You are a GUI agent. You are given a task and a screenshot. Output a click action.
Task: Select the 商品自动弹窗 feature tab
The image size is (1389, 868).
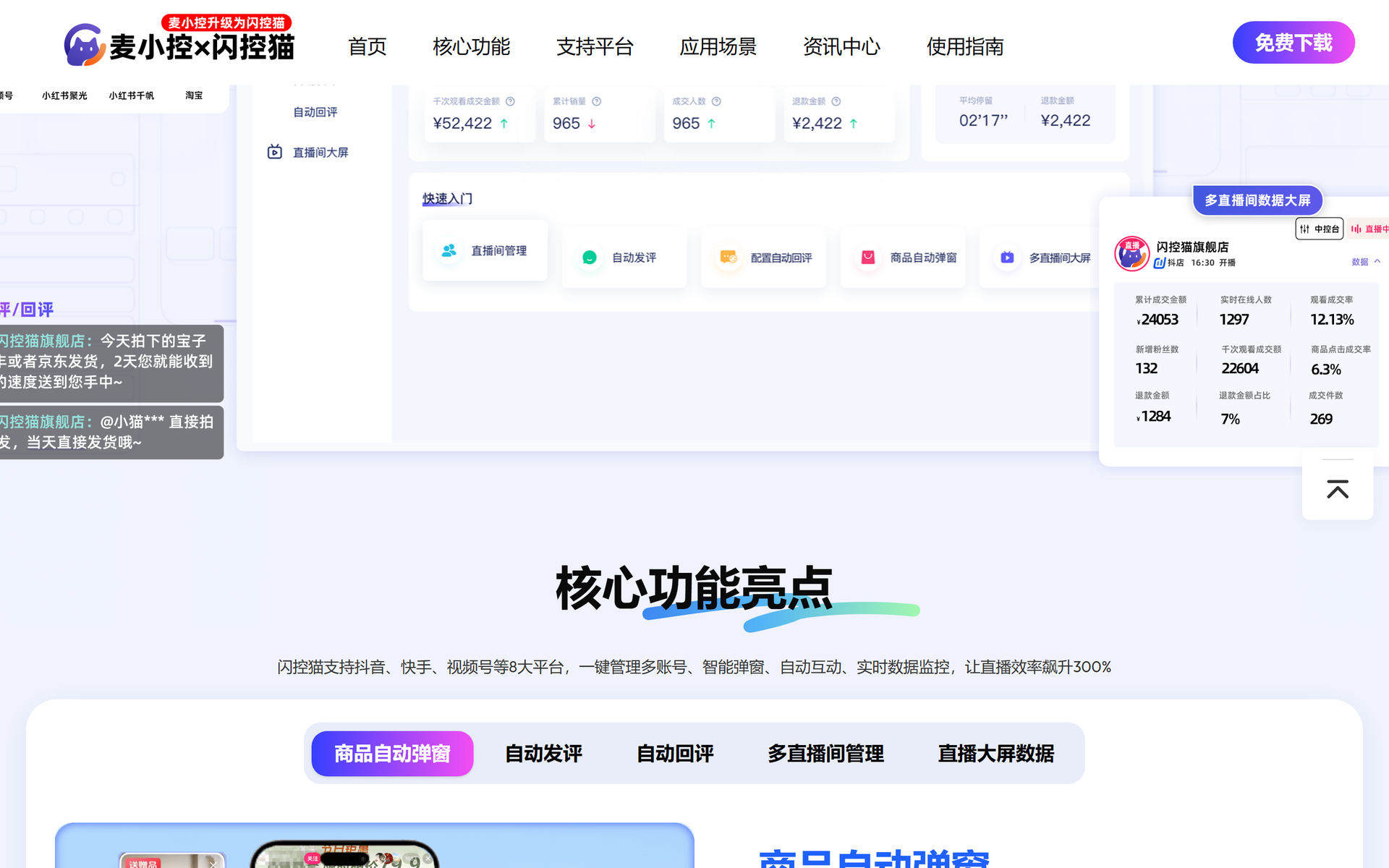(x=392, y=754)
